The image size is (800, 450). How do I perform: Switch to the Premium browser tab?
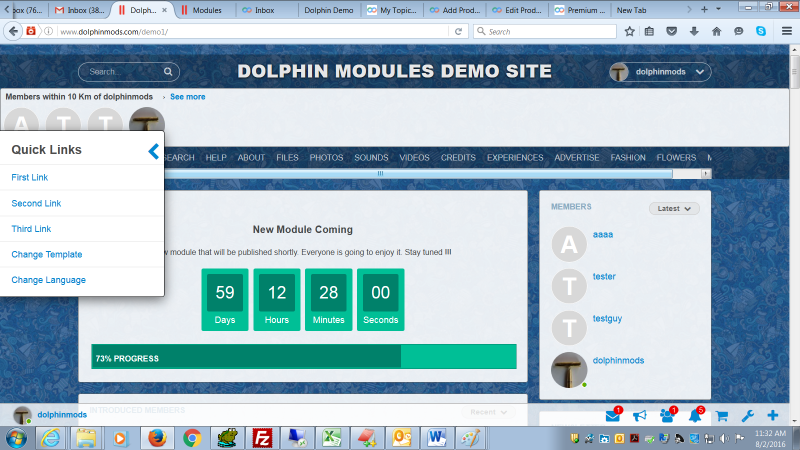click(x=580, y=10)
